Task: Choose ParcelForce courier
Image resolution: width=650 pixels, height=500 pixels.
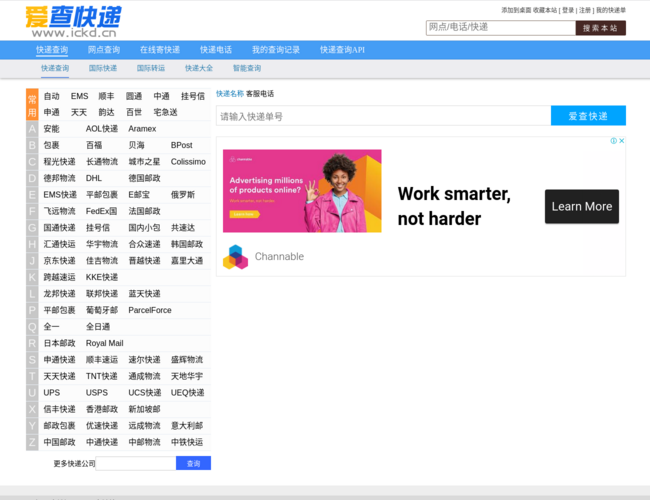Action: click(x=150, y=310)
